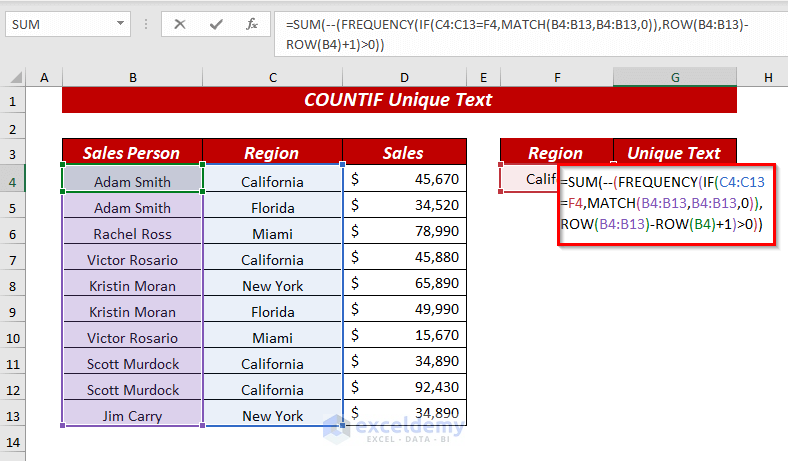
Task: Click the Rachel Ross cell
Action: [132, 233]
